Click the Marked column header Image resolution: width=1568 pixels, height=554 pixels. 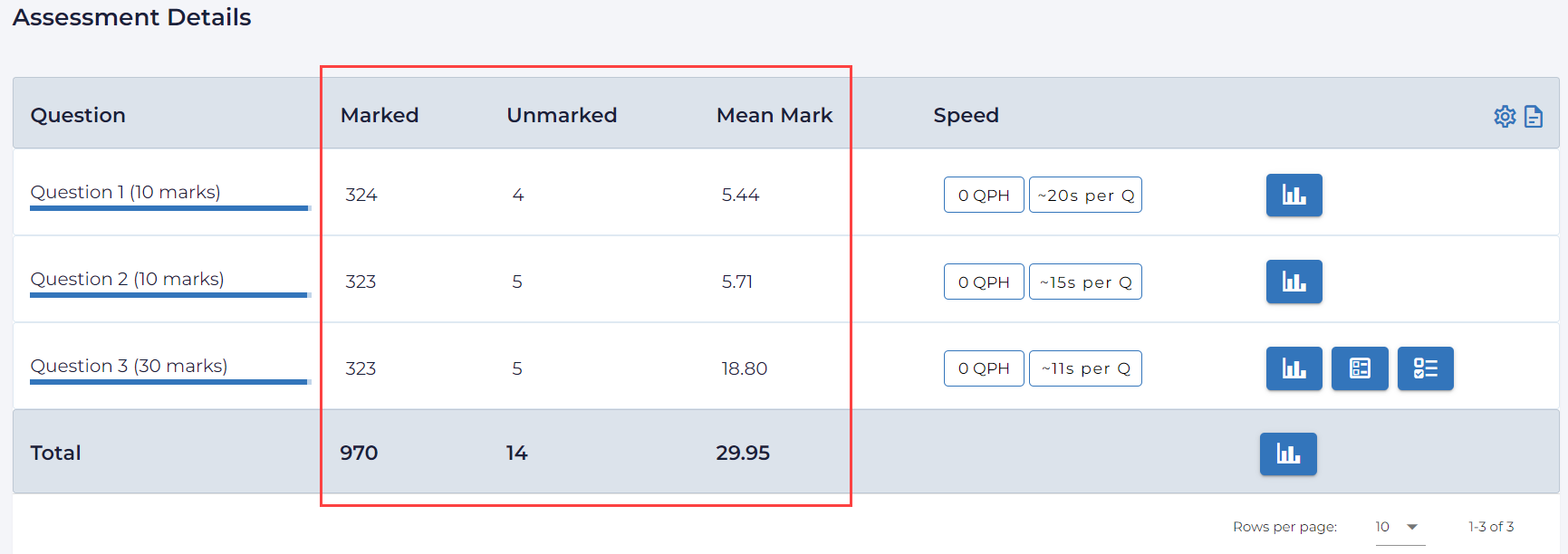click(380, 115)
